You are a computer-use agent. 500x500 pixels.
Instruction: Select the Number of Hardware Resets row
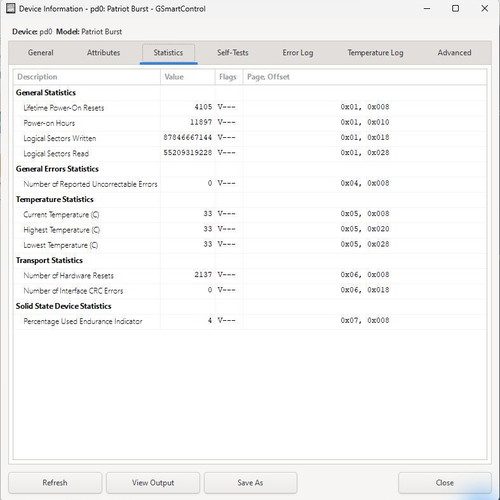[250, 276]
